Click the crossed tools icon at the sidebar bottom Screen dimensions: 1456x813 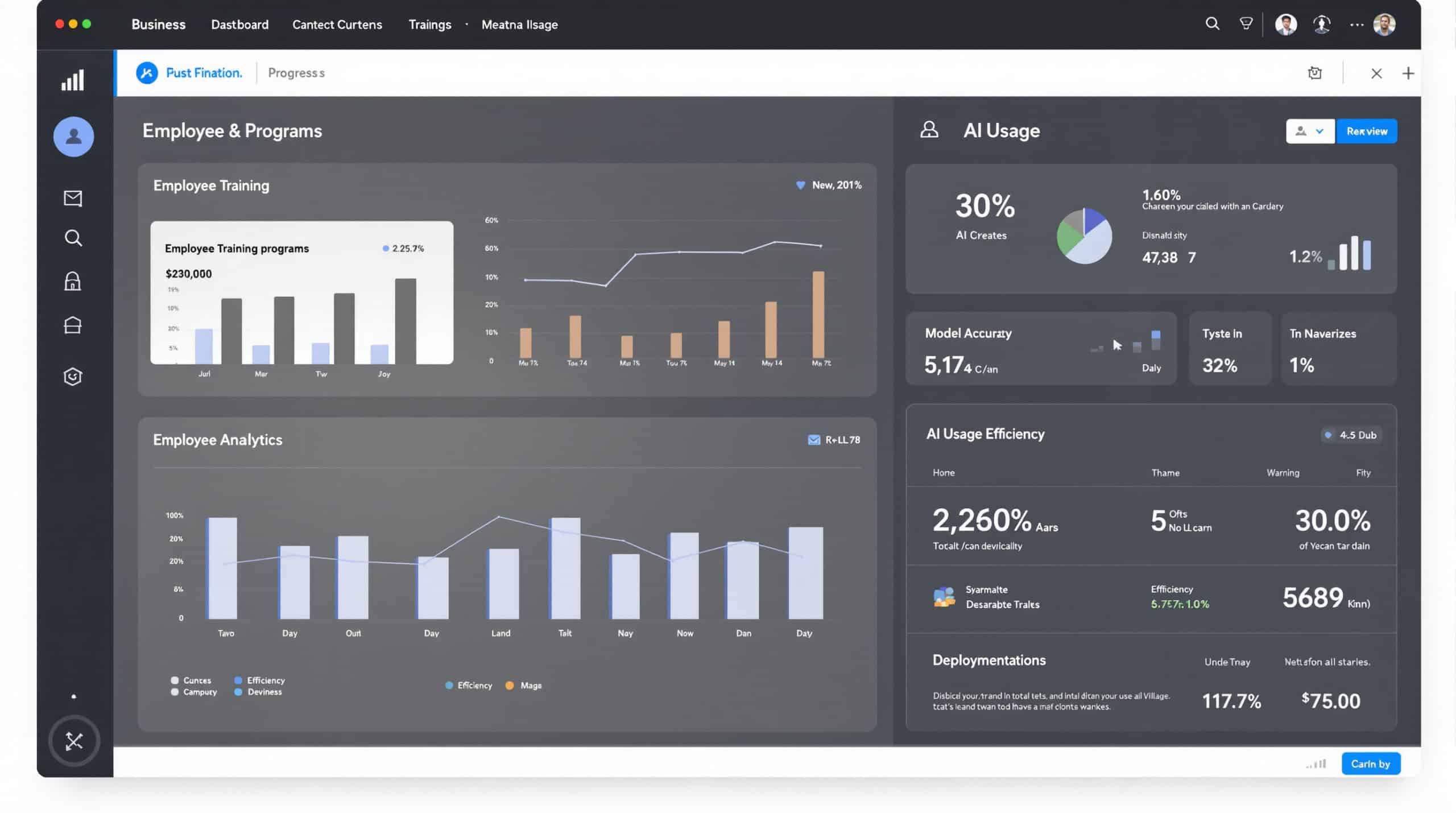(74, 741)
